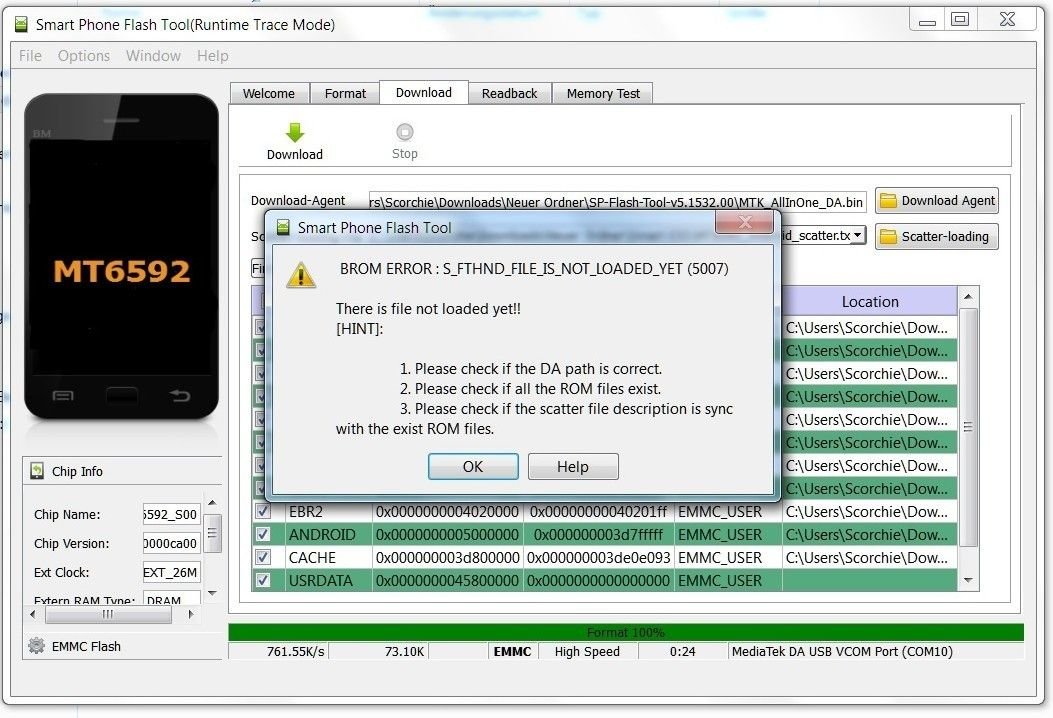Image resolution: width=1053 pixels, height=718 pixels.
Task: Click the High Speed status entry
Action: [587, 652]
